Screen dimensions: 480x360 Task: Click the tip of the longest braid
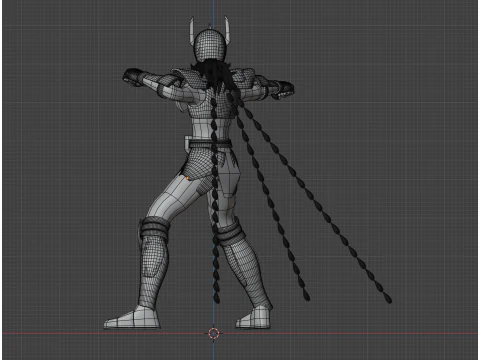click(387, 298)
